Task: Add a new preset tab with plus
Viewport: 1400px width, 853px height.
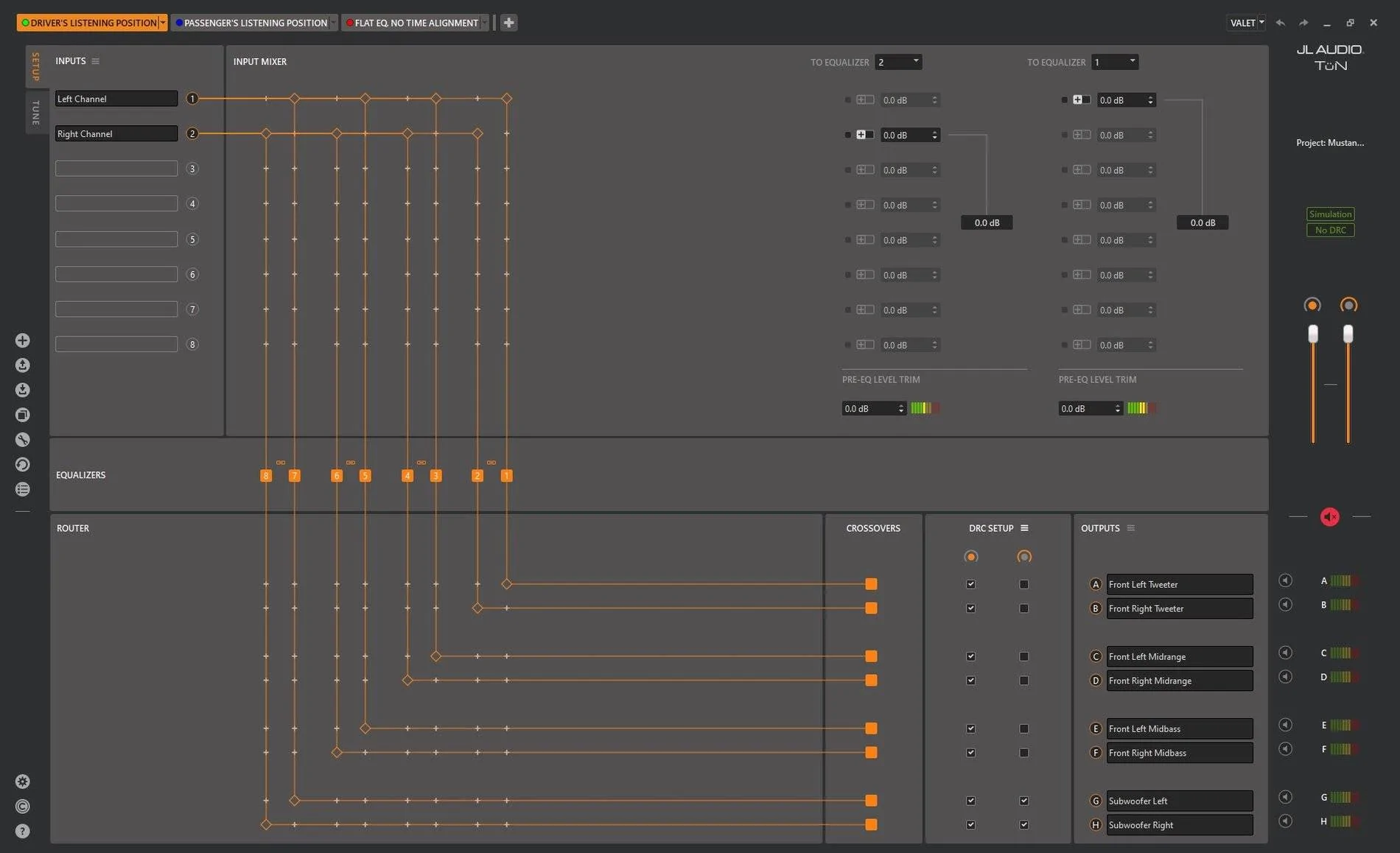Action: coord(508,23)
